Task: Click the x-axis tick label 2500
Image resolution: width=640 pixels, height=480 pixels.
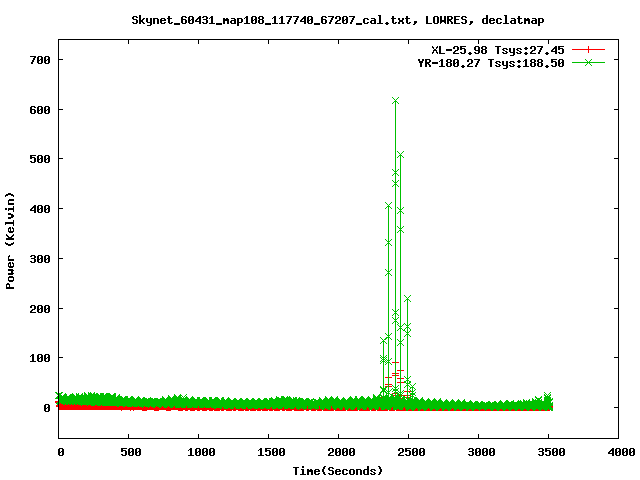Action: (411, 452)
